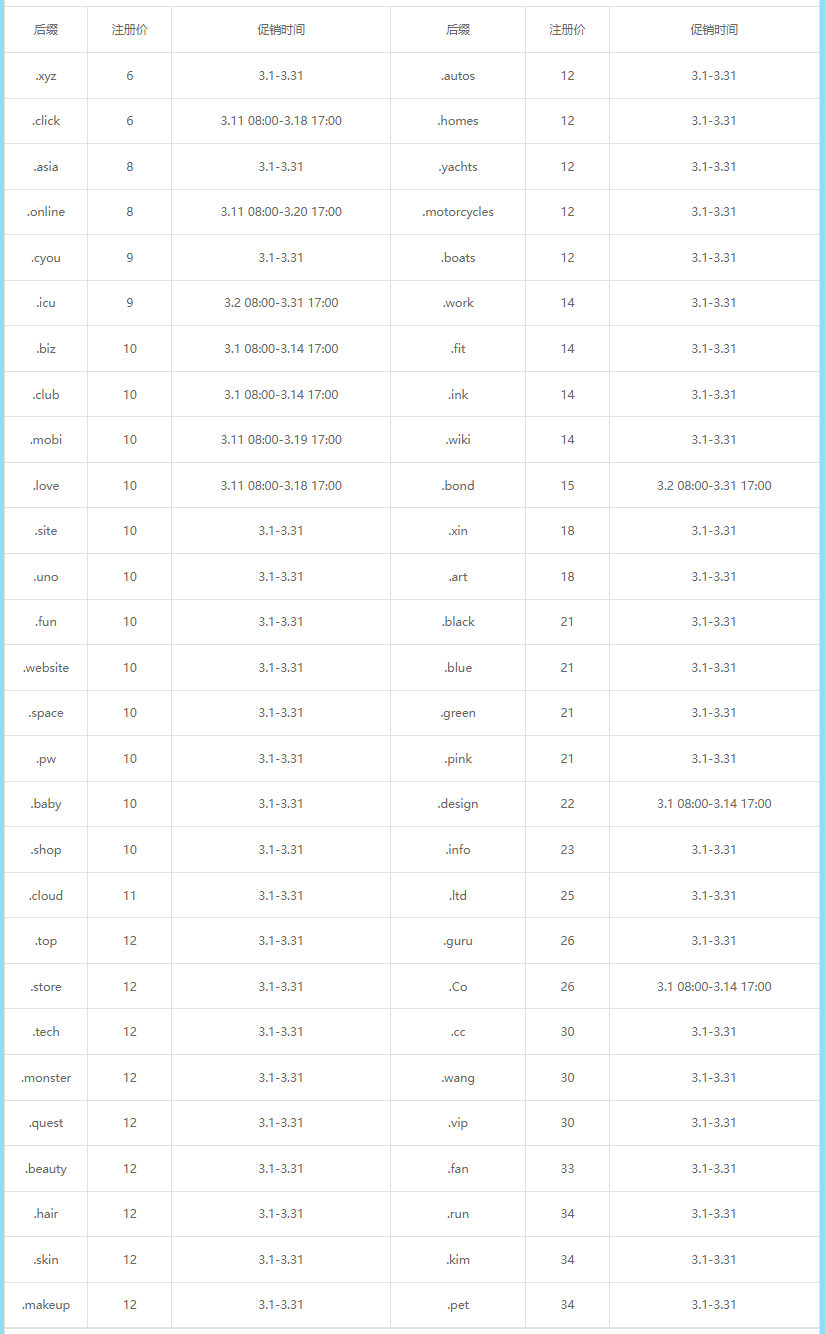Select the .yachts suffix entry
The width and height of the screenshot is (825, 1334).
point(458,167)
